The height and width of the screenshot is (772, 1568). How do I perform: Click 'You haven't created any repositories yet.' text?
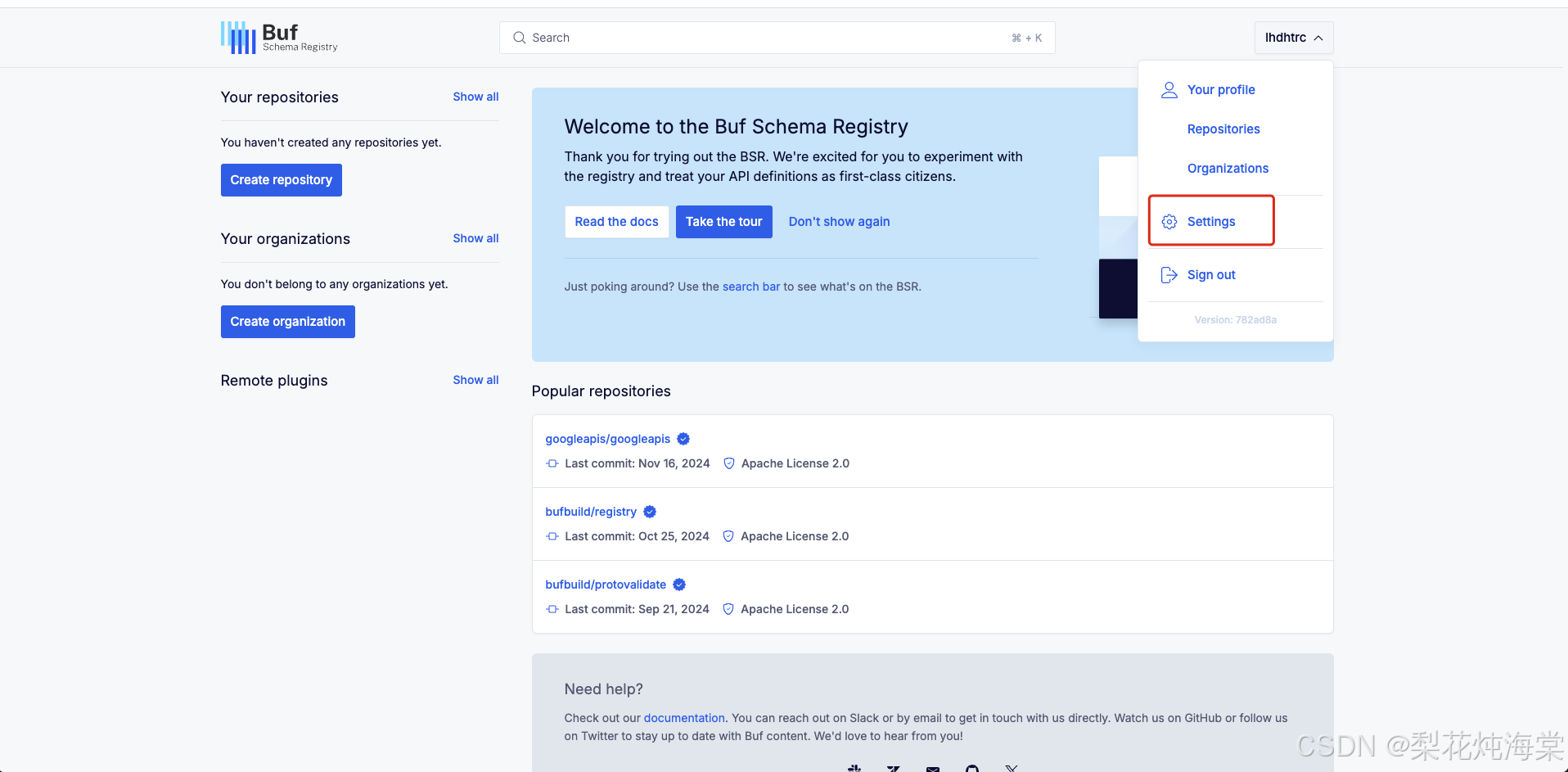(x=331, y=142)
